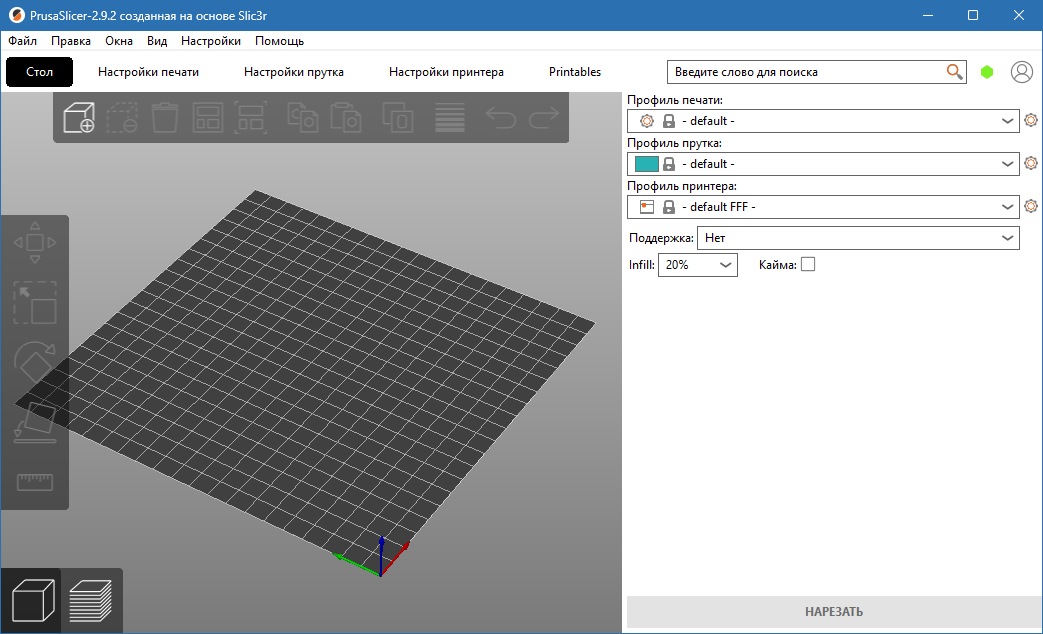
Task: Click the Redo arrow icon
Action: 544,118
